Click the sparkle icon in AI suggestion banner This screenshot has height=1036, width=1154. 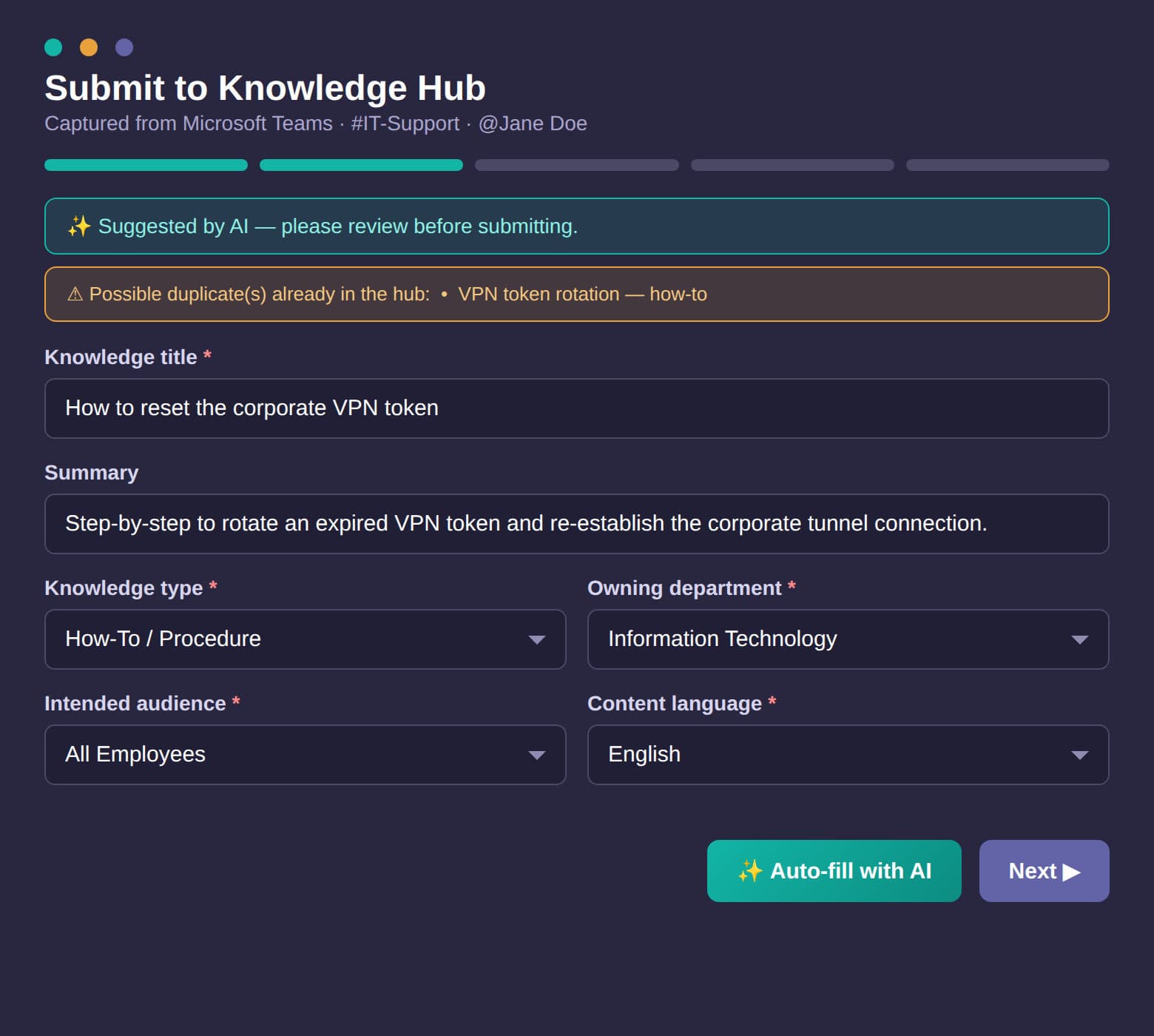click(79, 226)
